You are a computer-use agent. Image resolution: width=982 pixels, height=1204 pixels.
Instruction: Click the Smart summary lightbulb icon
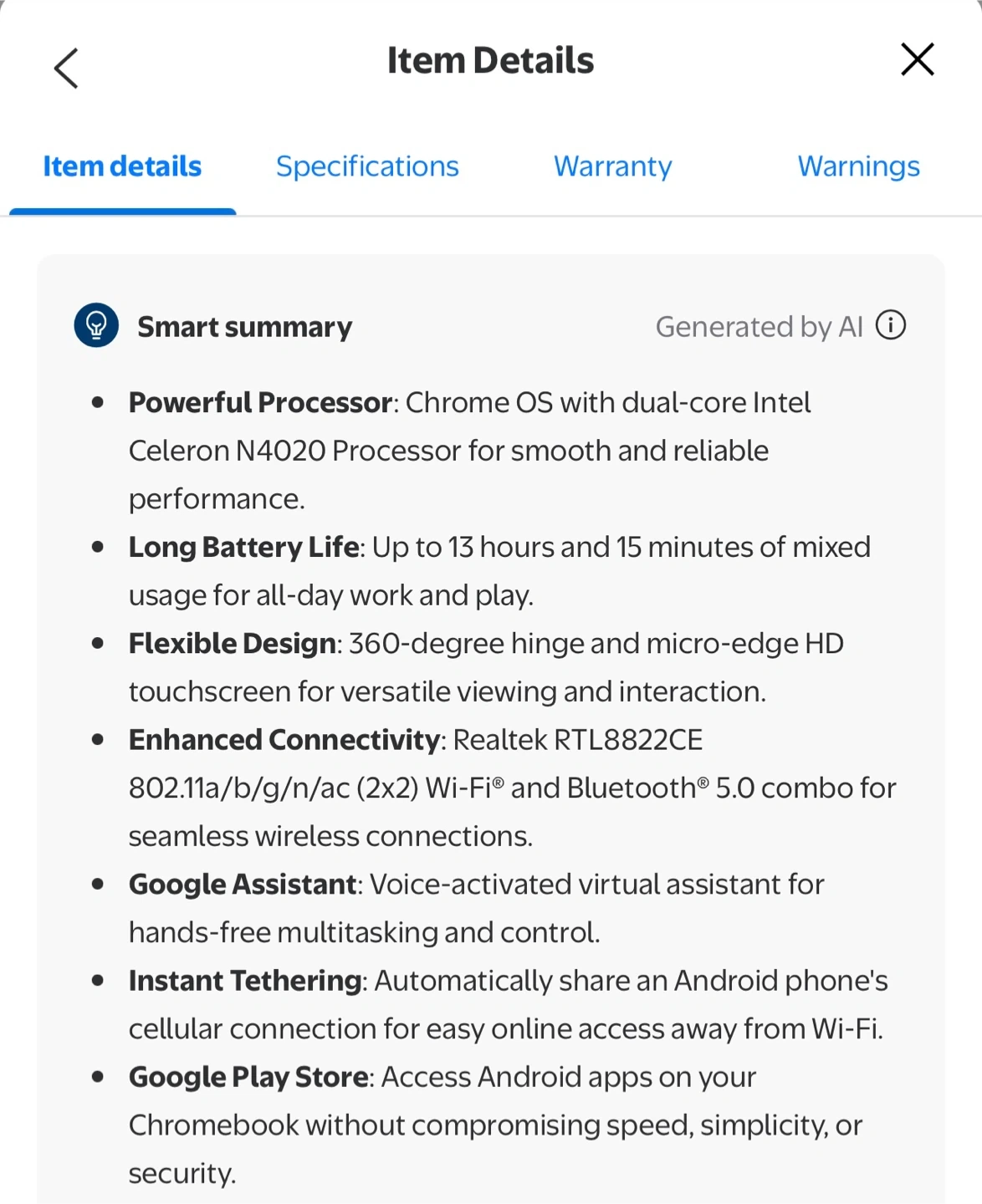pos(96,325)
